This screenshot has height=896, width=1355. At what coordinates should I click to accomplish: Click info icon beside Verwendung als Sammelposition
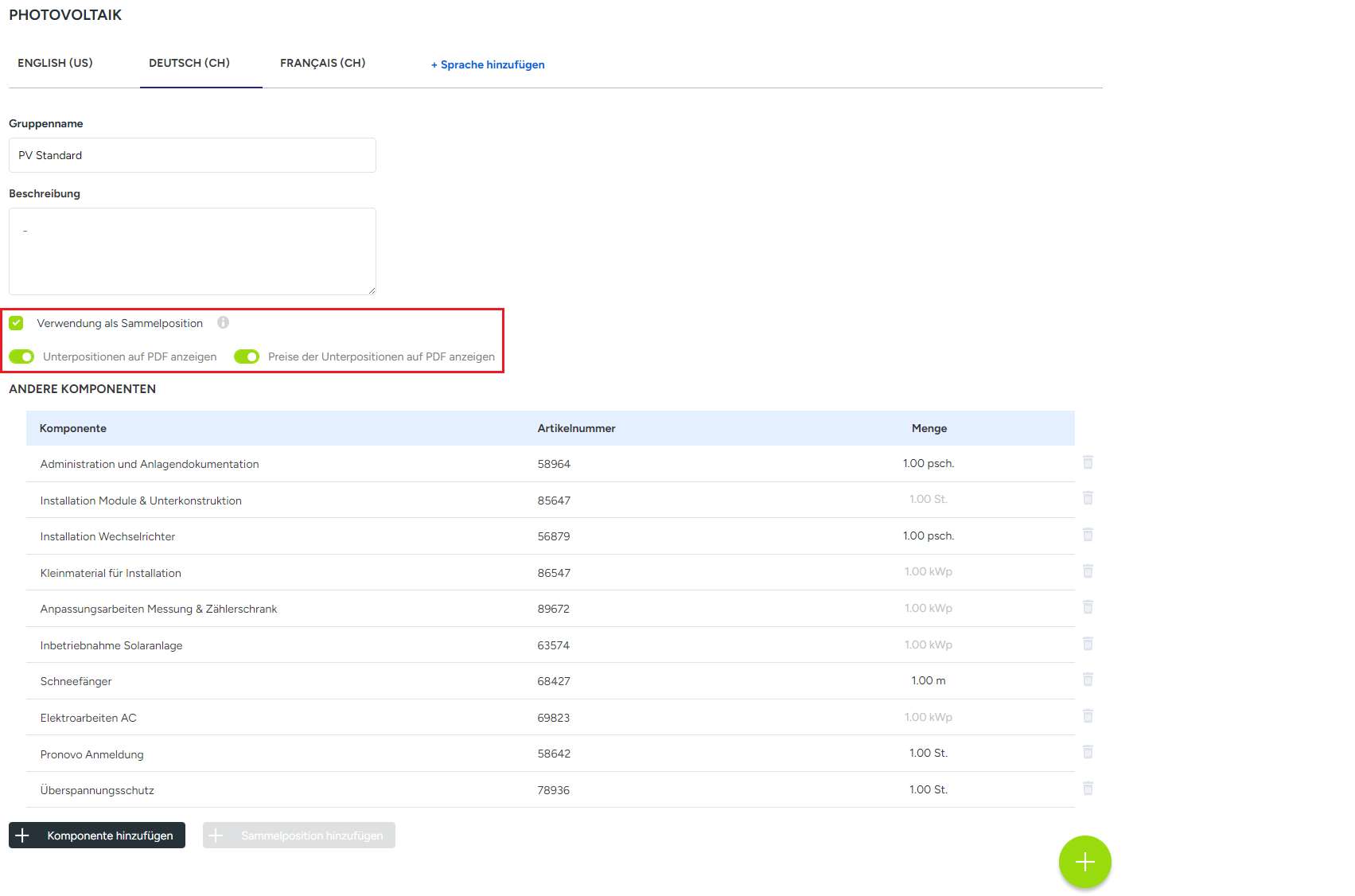(224, 322)
